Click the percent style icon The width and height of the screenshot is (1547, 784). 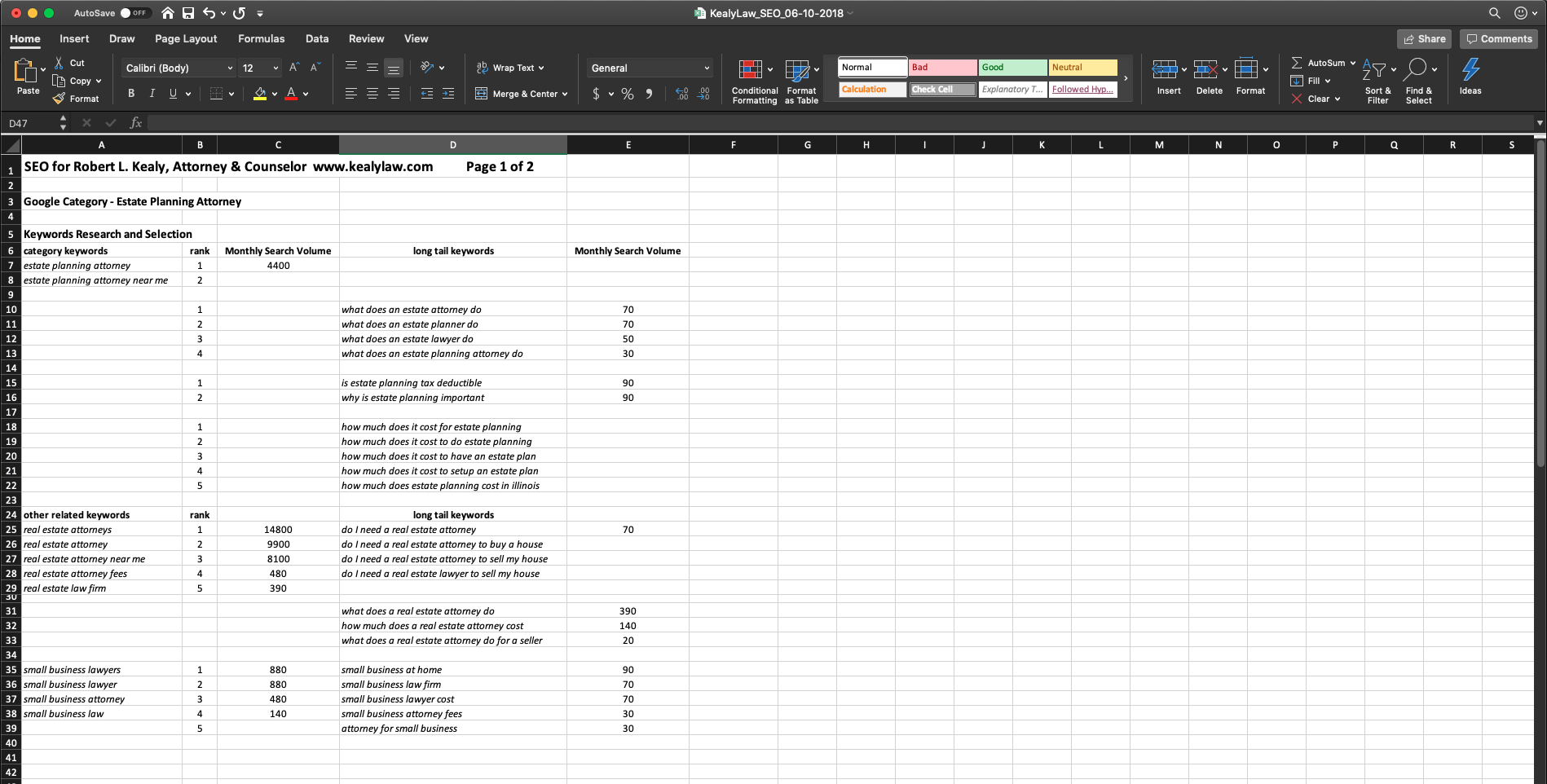pyautogui.click(x=627, y=94)
